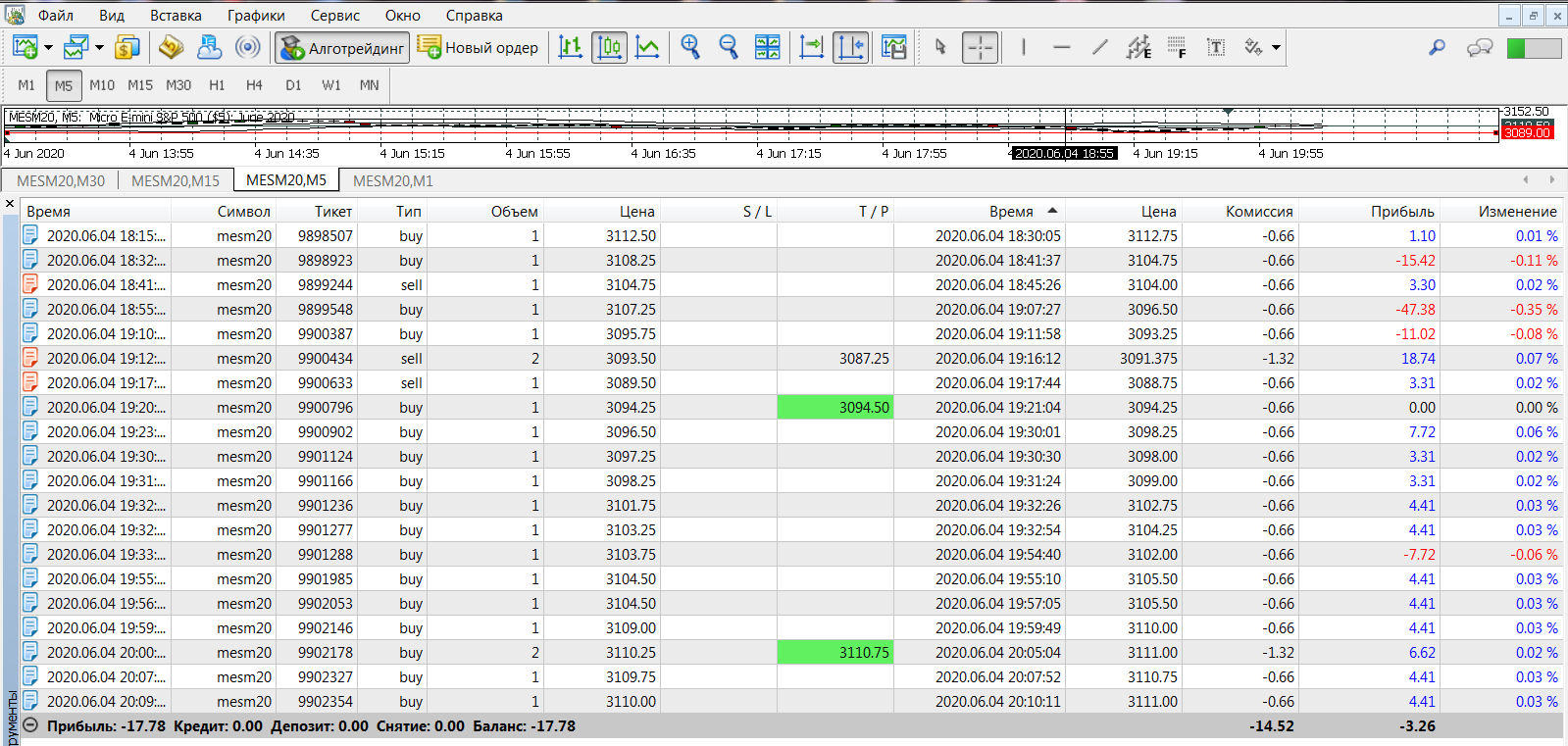Toggle the candlestick chart mode
The height and width of the screenshot is (746, 1568).
[x=609, y=47]
